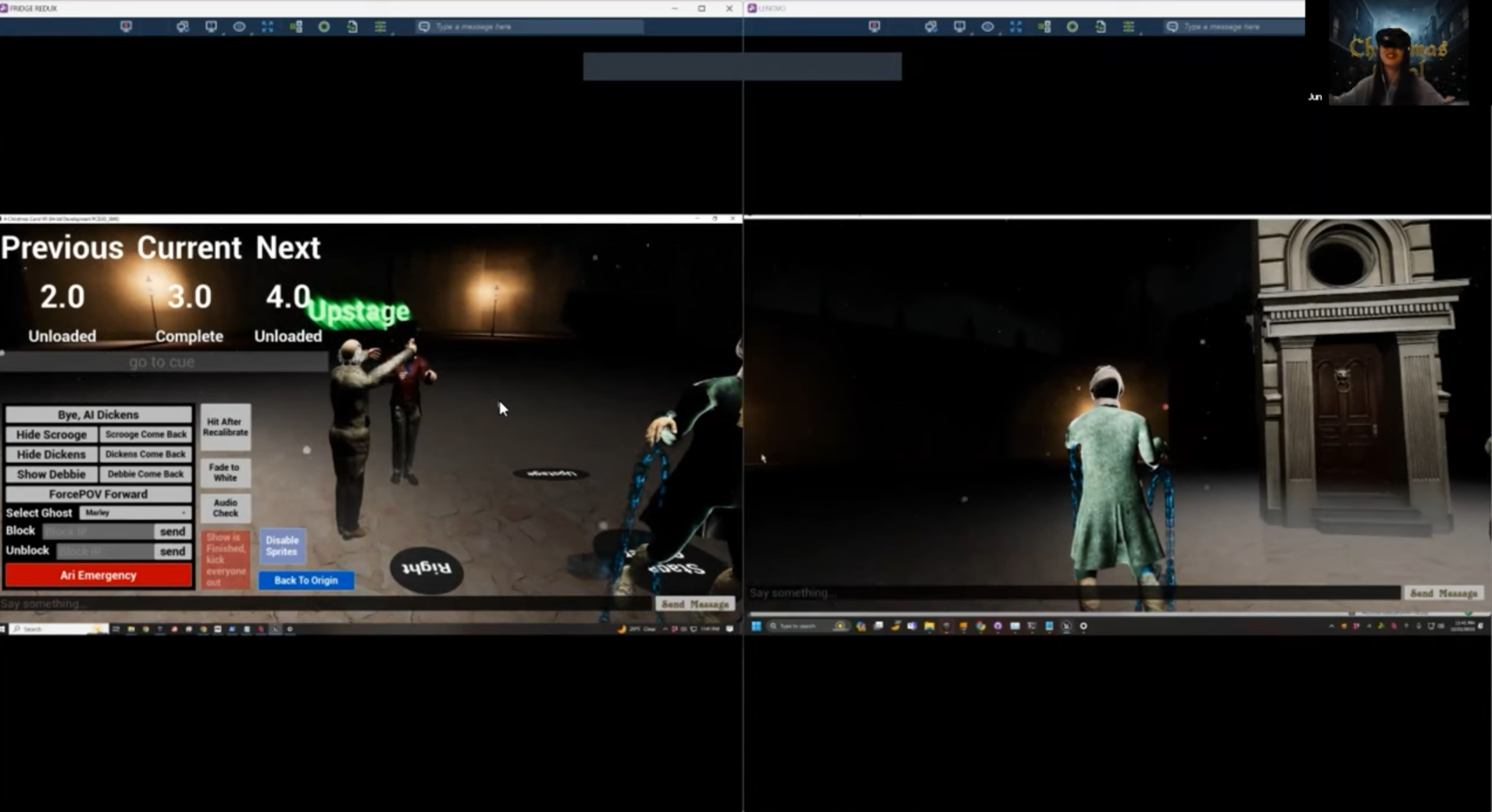Toggle fullscreen arrows icon in FRIDGE REDUX toolbar

coord(267,27)
